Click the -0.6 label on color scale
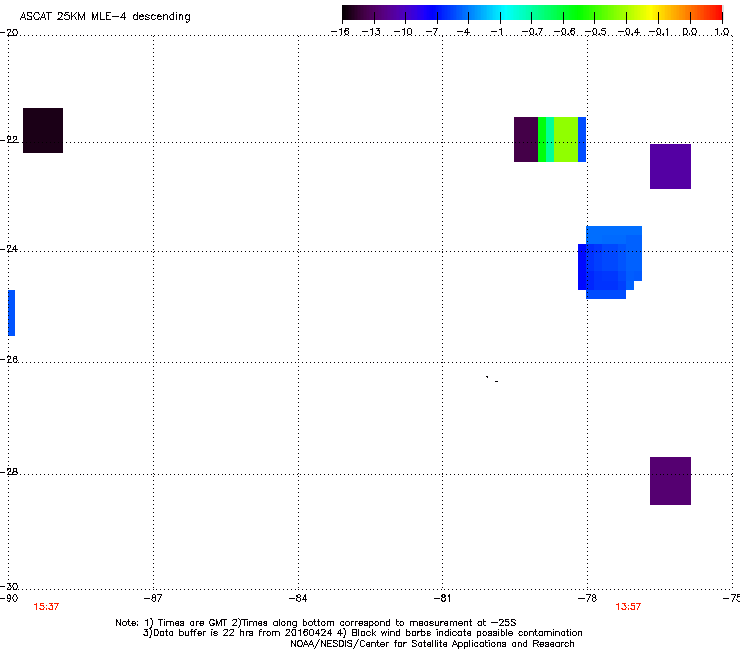 coord(564,32)
